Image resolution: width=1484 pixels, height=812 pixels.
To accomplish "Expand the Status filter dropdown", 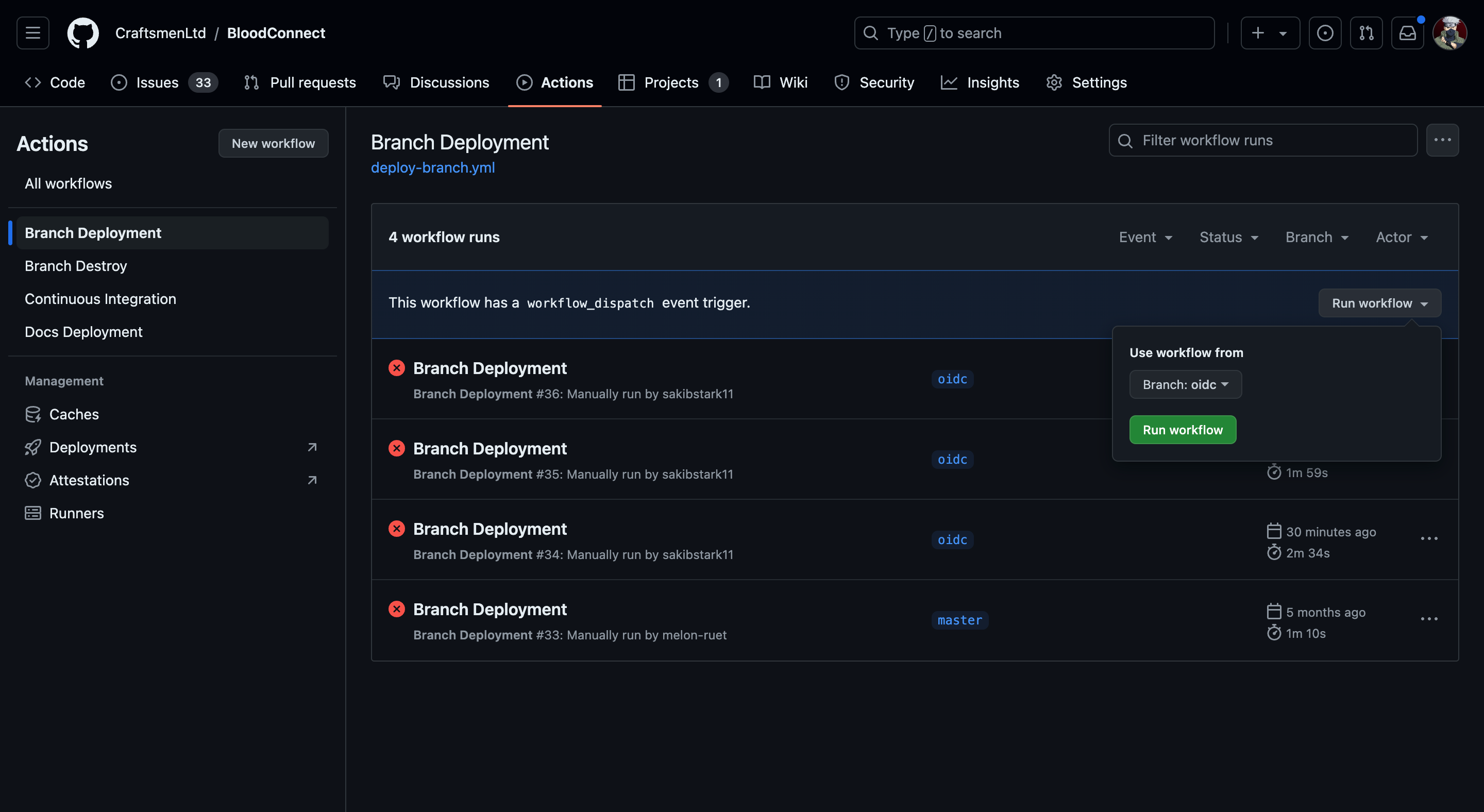I will point(1229,238).
